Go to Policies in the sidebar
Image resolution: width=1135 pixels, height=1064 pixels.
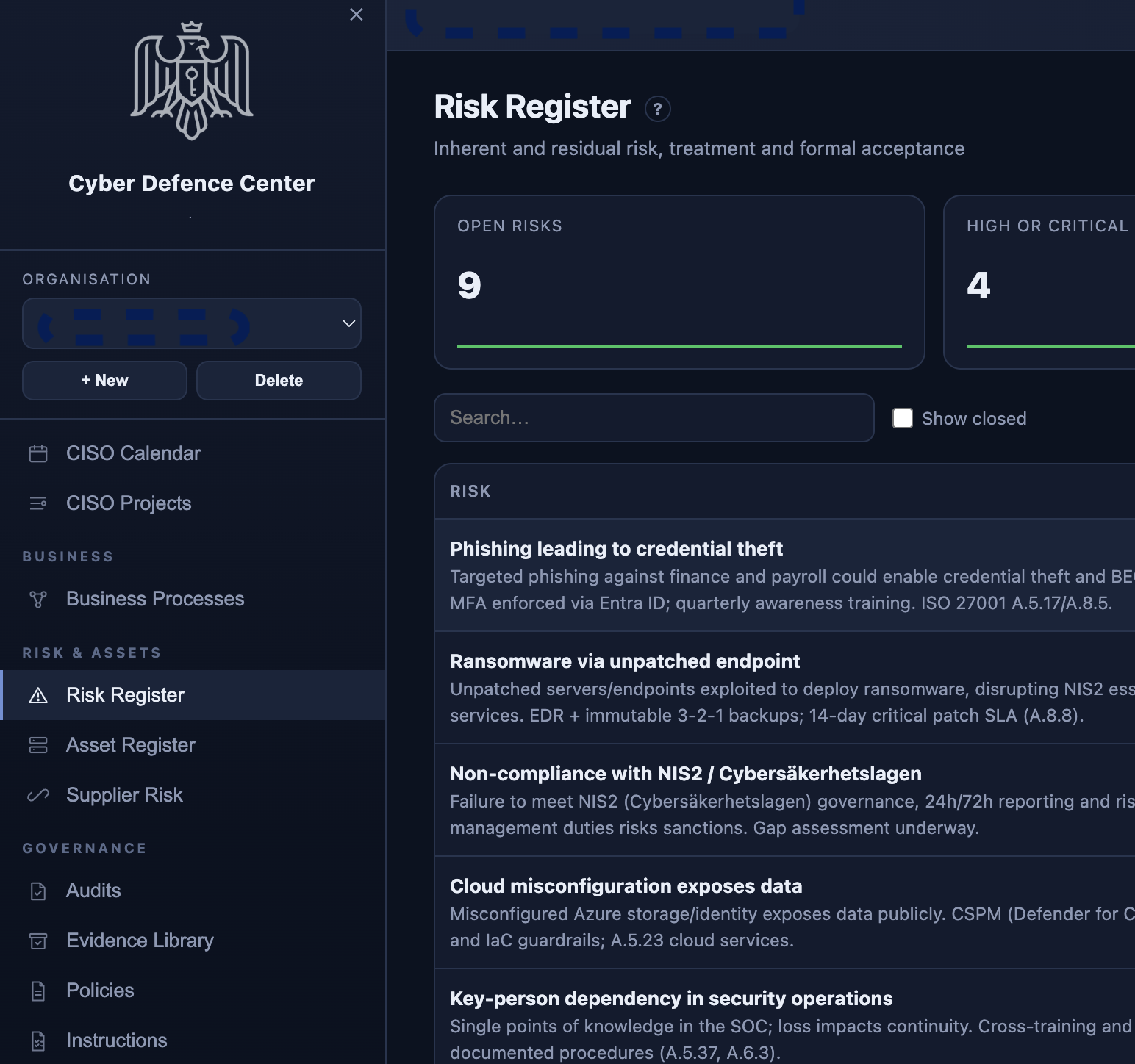(x=193, y=991)
